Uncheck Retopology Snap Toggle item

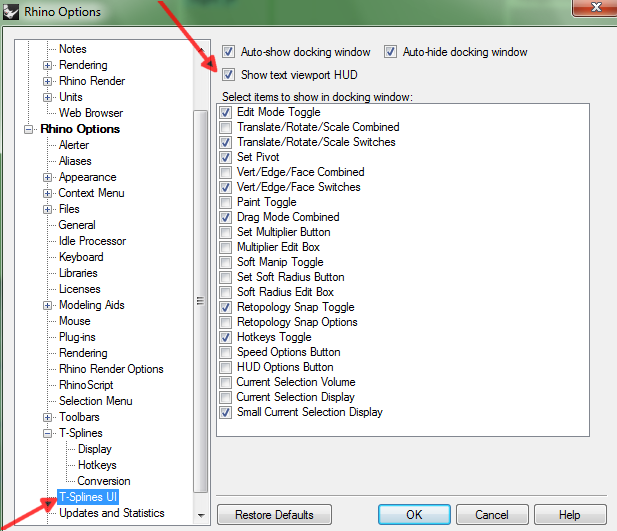click(x=226, y=307)
